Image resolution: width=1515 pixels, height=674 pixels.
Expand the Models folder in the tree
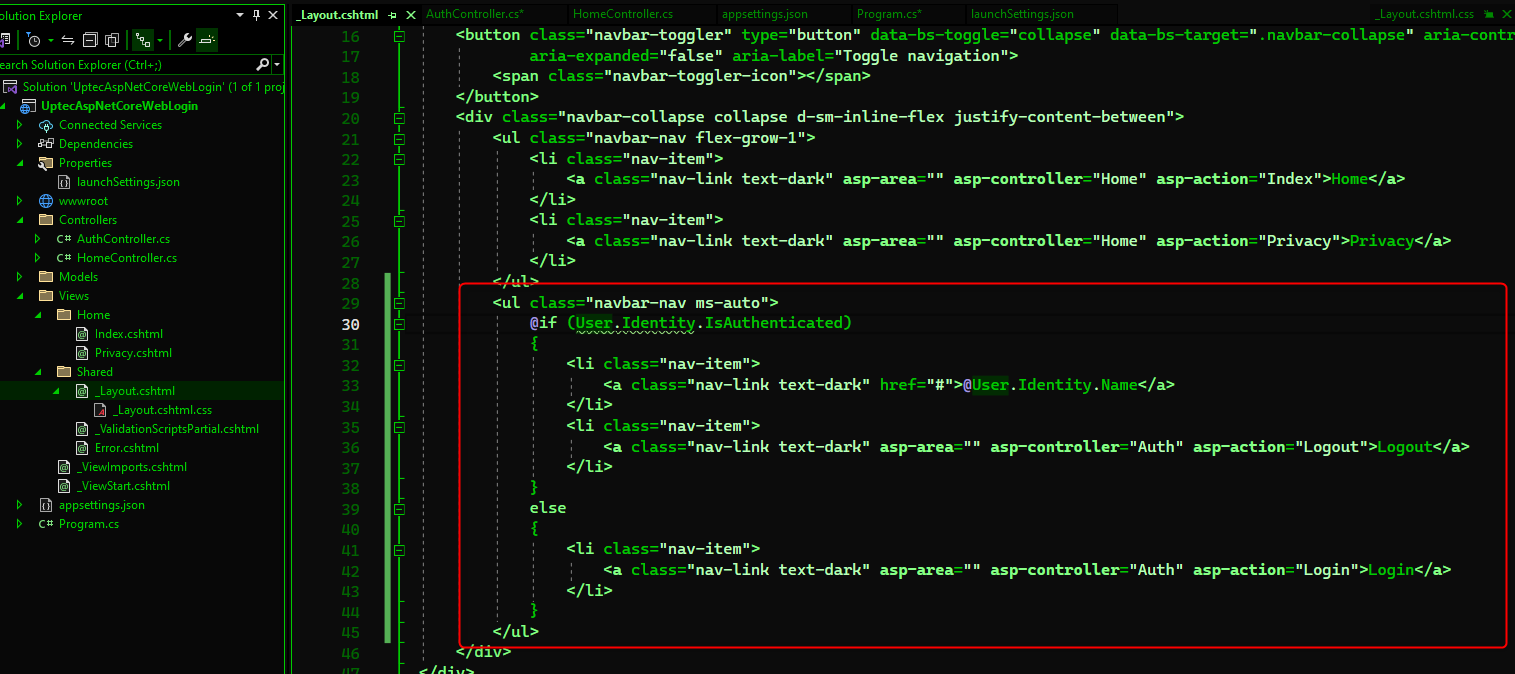pos(19,277)
